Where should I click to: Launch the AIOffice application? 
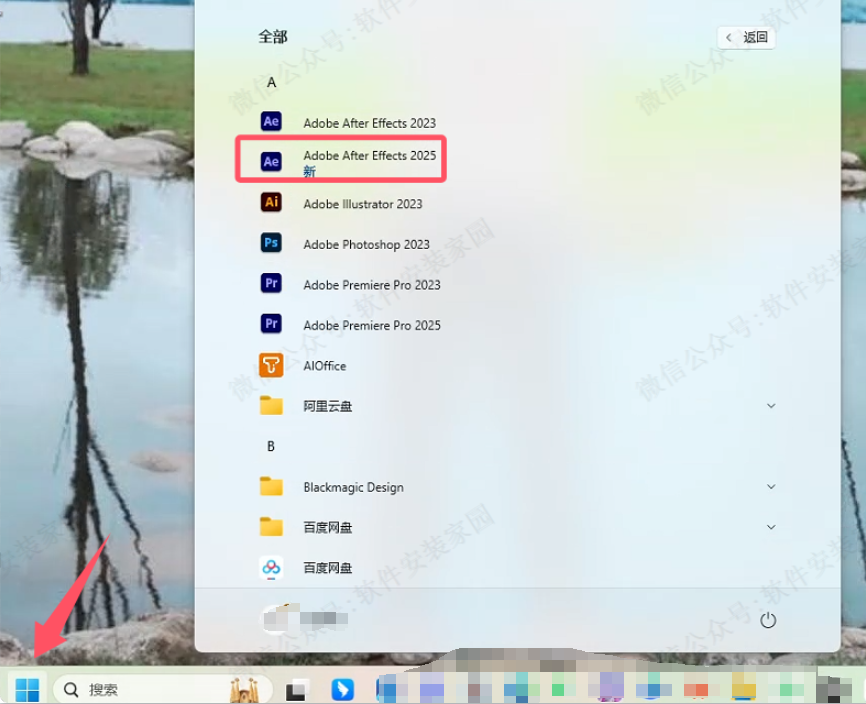(324, 365)
